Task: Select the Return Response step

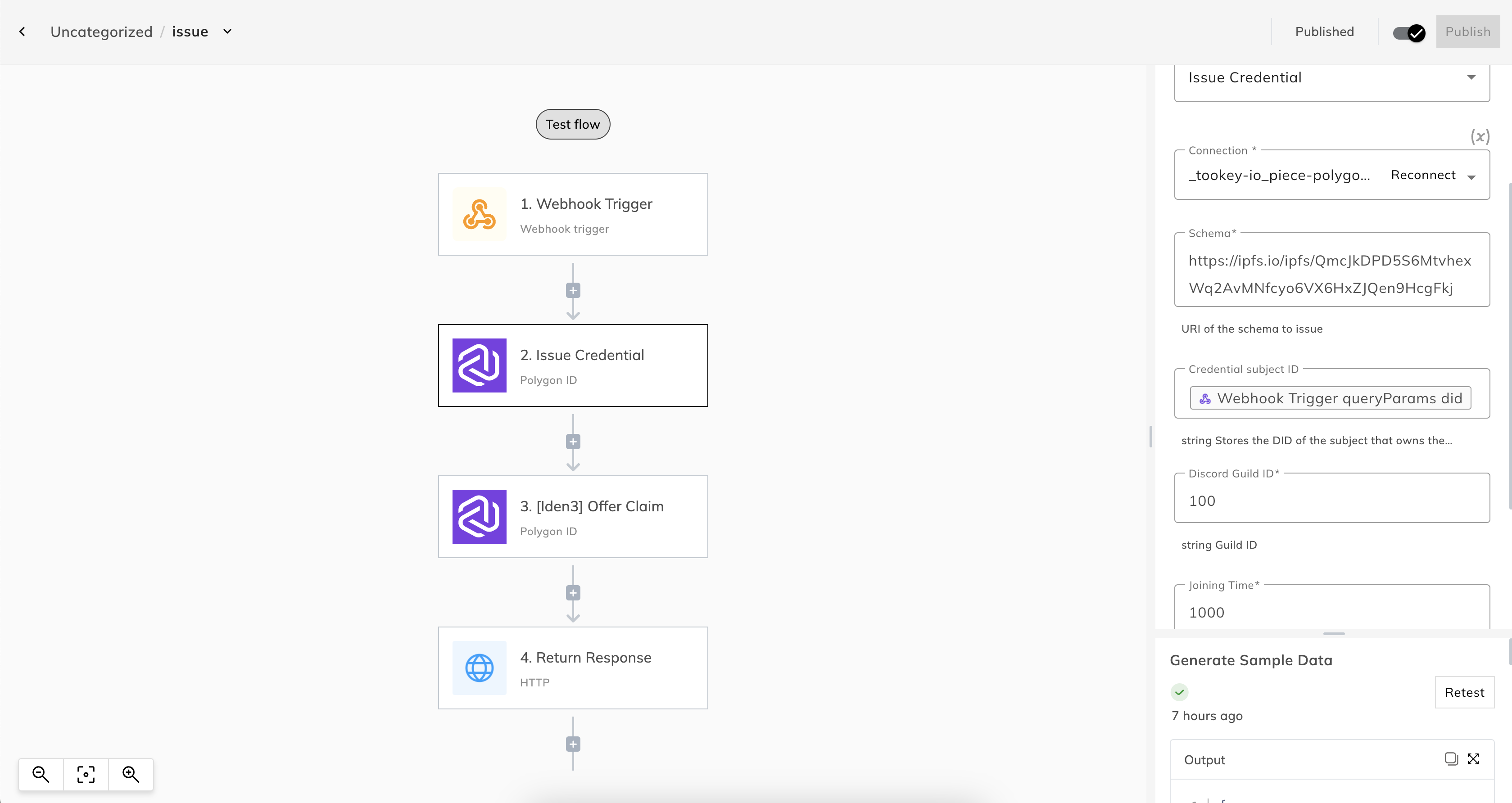Action: 573,668
